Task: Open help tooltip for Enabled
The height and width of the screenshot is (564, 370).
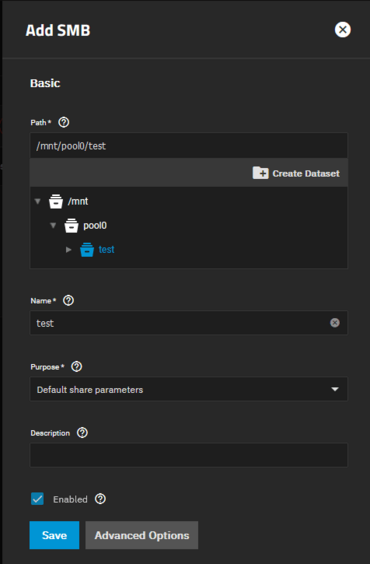Action: point(100,499)
